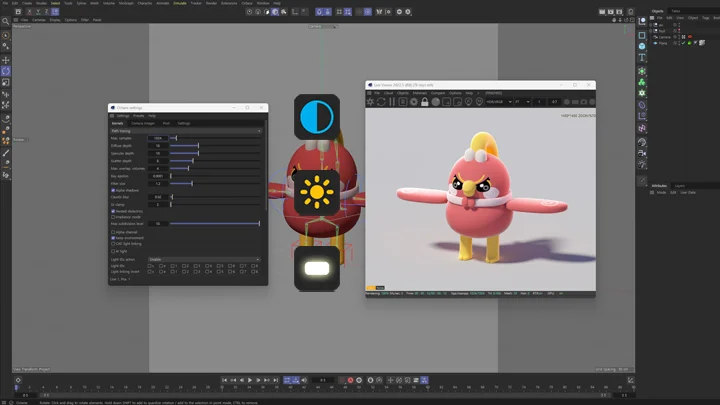The image size is (720, 405).
Task: Toggle the X axis lock button
Action: [29, 11]
